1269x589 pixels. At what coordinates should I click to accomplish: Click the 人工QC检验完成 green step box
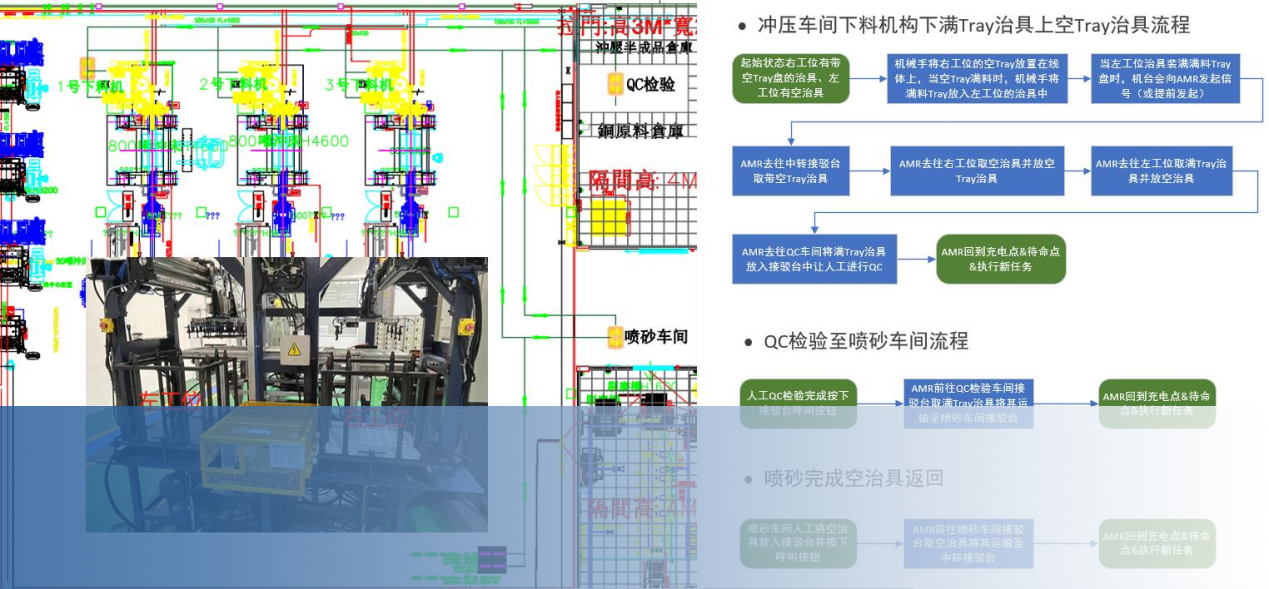(x=799, y=397)
